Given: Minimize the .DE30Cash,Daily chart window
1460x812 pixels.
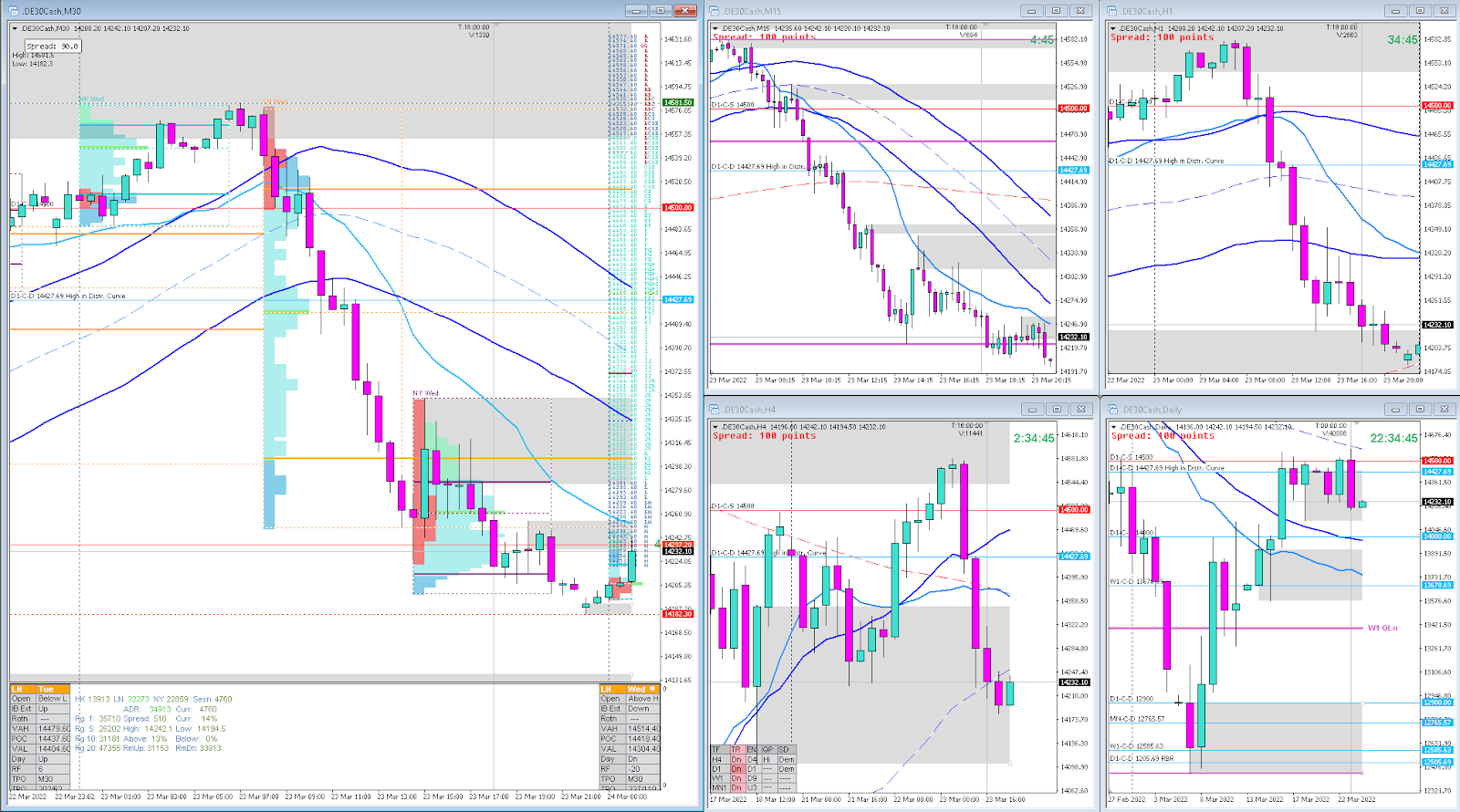Looking at the screenshot, I should point(1395,409).
